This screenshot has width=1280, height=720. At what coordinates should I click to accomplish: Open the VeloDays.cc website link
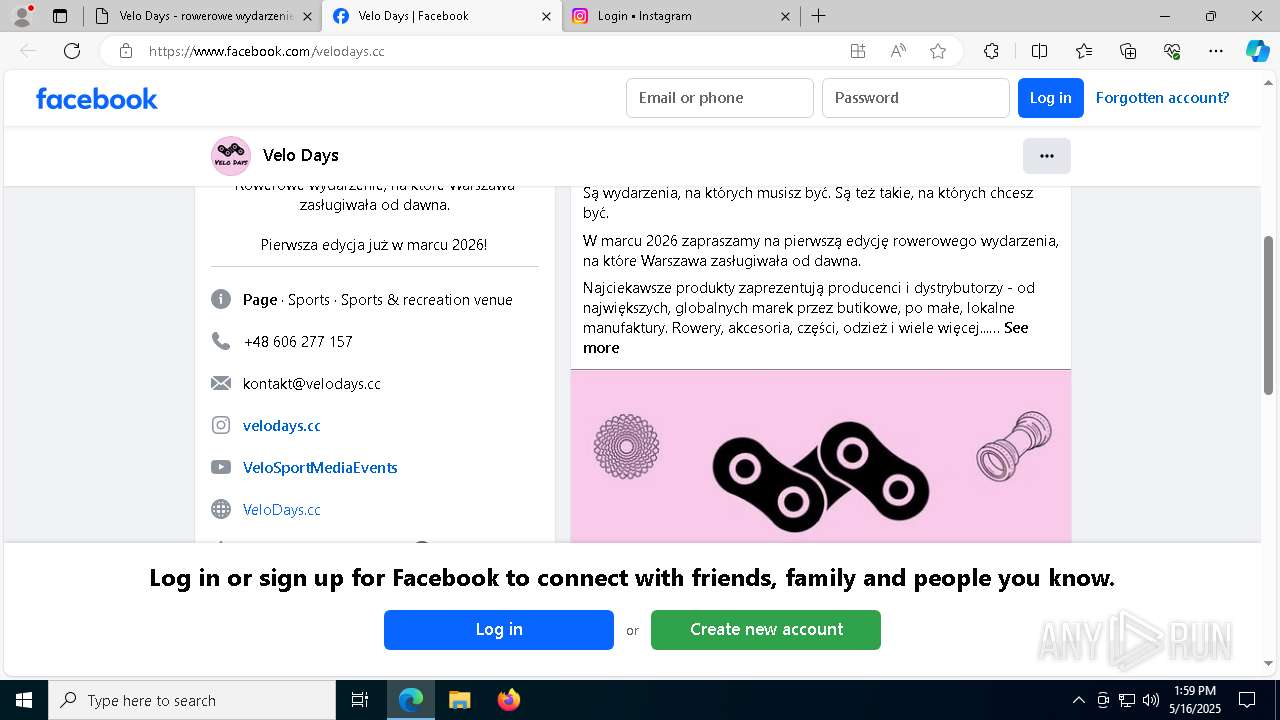[282, 509]
